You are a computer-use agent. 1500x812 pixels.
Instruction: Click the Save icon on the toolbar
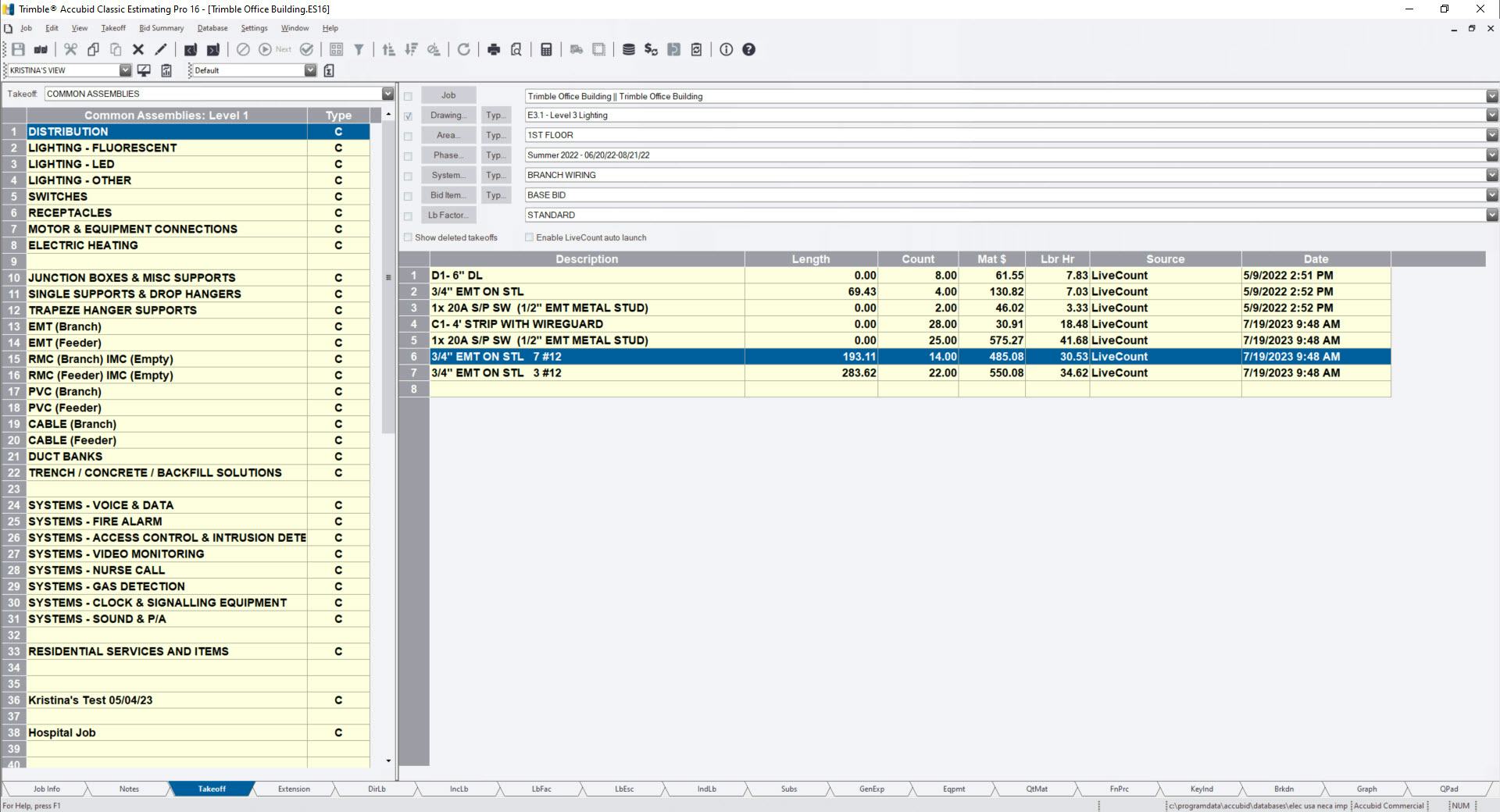tap(17, 49)
